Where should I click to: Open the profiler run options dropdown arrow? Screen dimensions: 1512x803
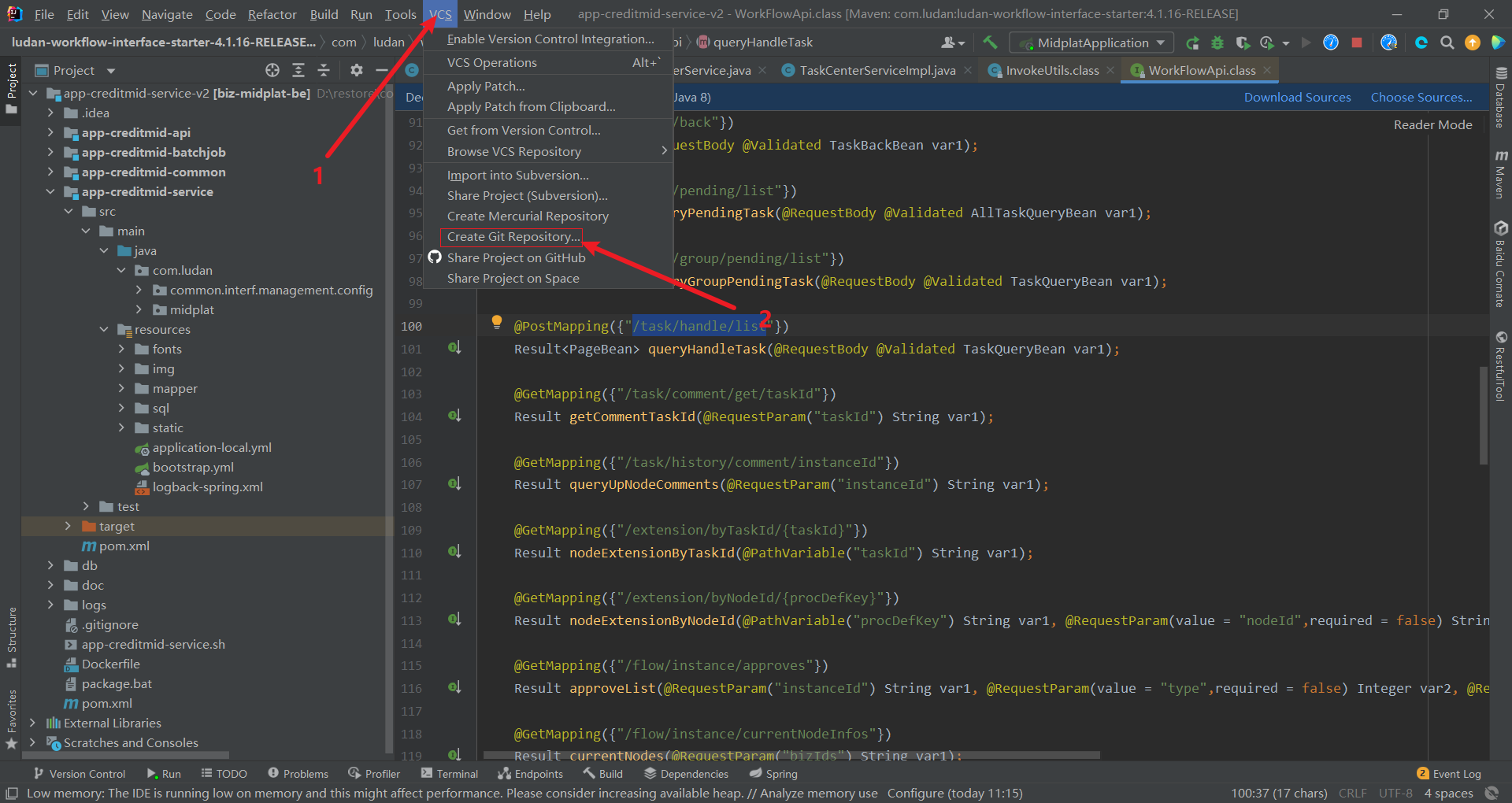coord(1286,43)
